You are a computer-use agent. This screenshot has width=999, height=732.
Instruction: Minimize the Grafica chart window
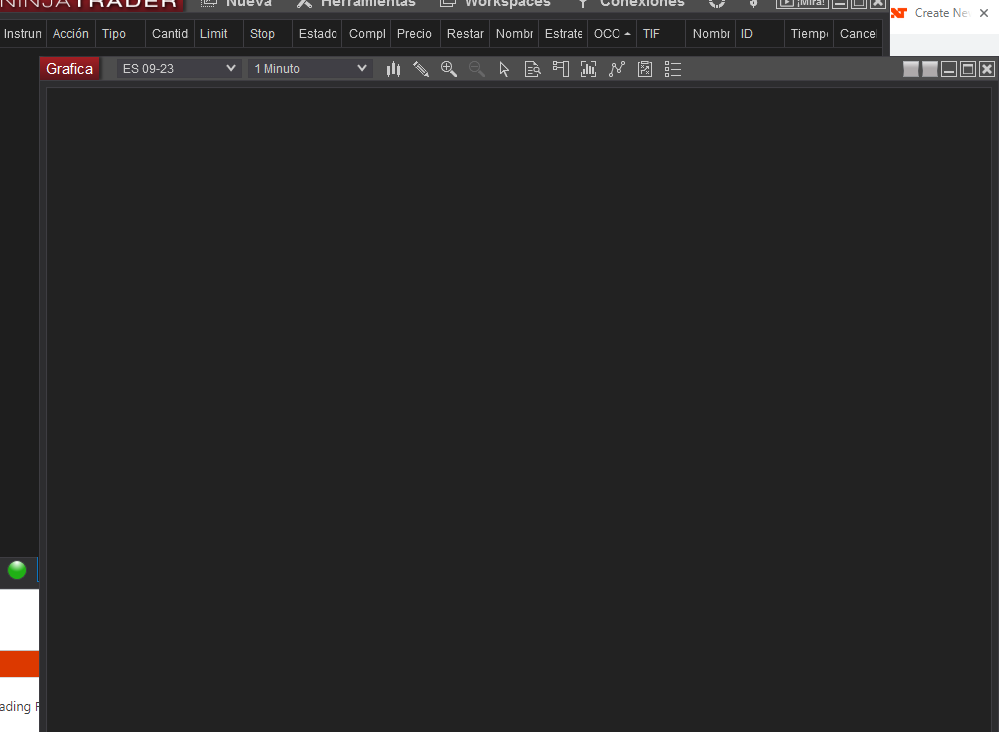(x=949, y=69)
